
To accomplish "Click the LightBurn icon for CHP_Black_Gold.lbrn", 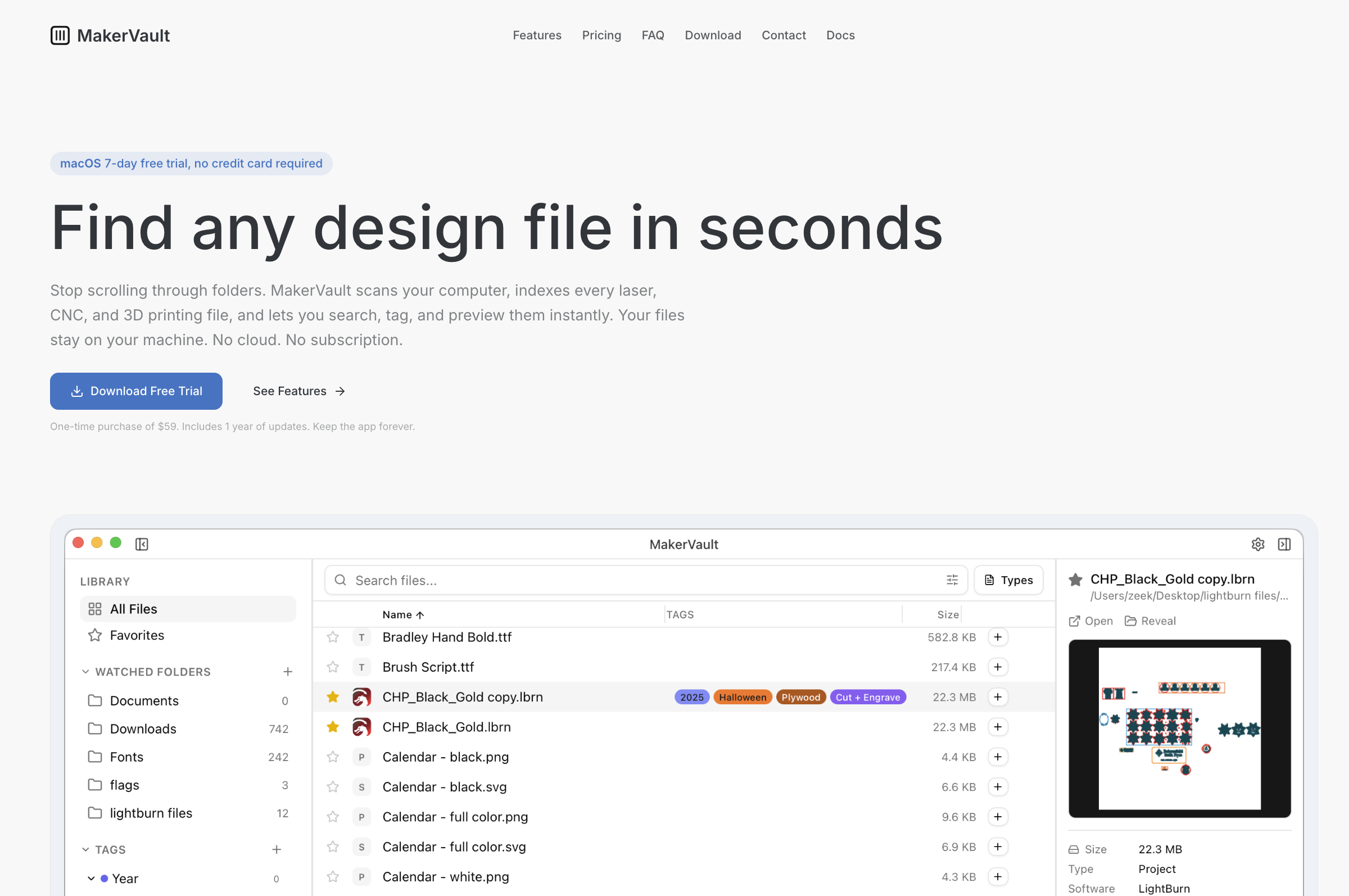I will [361, 727].
